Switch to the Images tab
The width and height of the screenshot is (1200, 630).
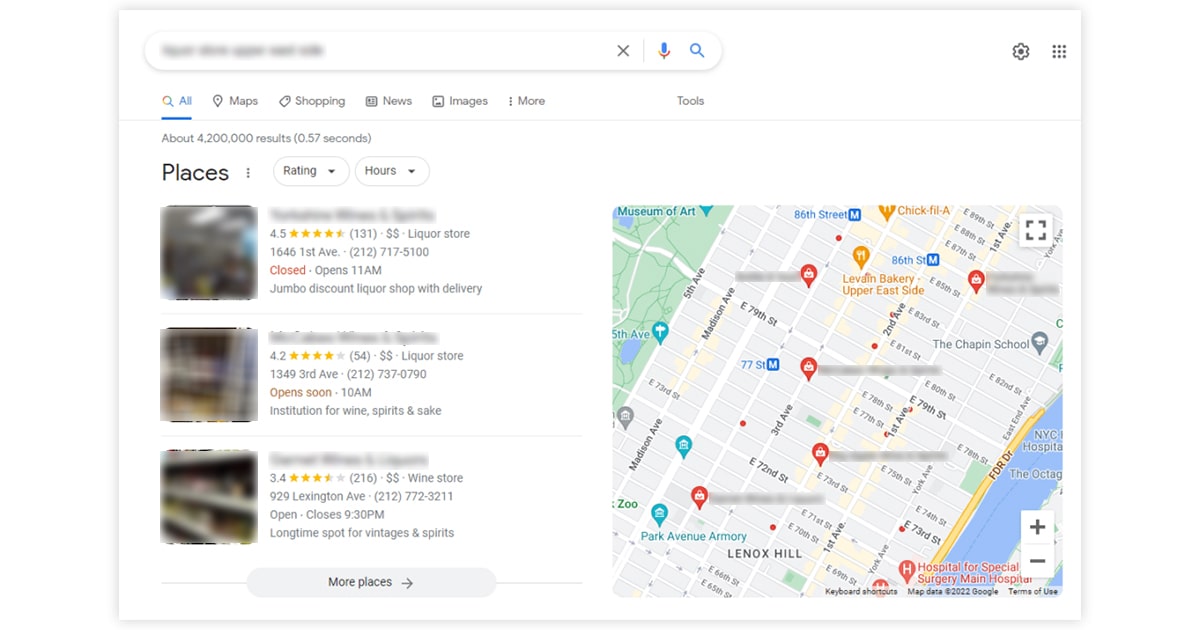[x=460, y=101]
